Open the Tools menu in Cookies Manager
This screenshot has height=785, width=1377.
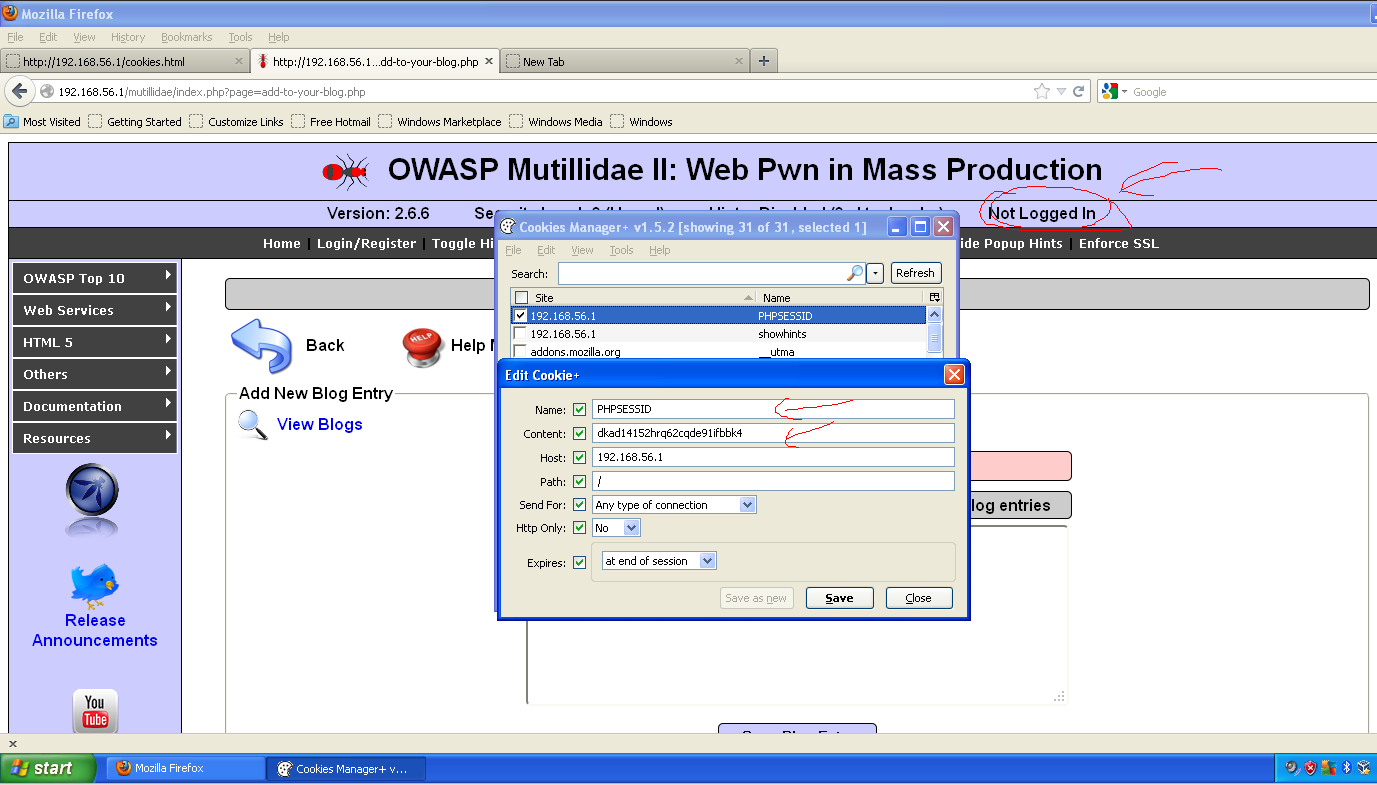pos(621,250)
